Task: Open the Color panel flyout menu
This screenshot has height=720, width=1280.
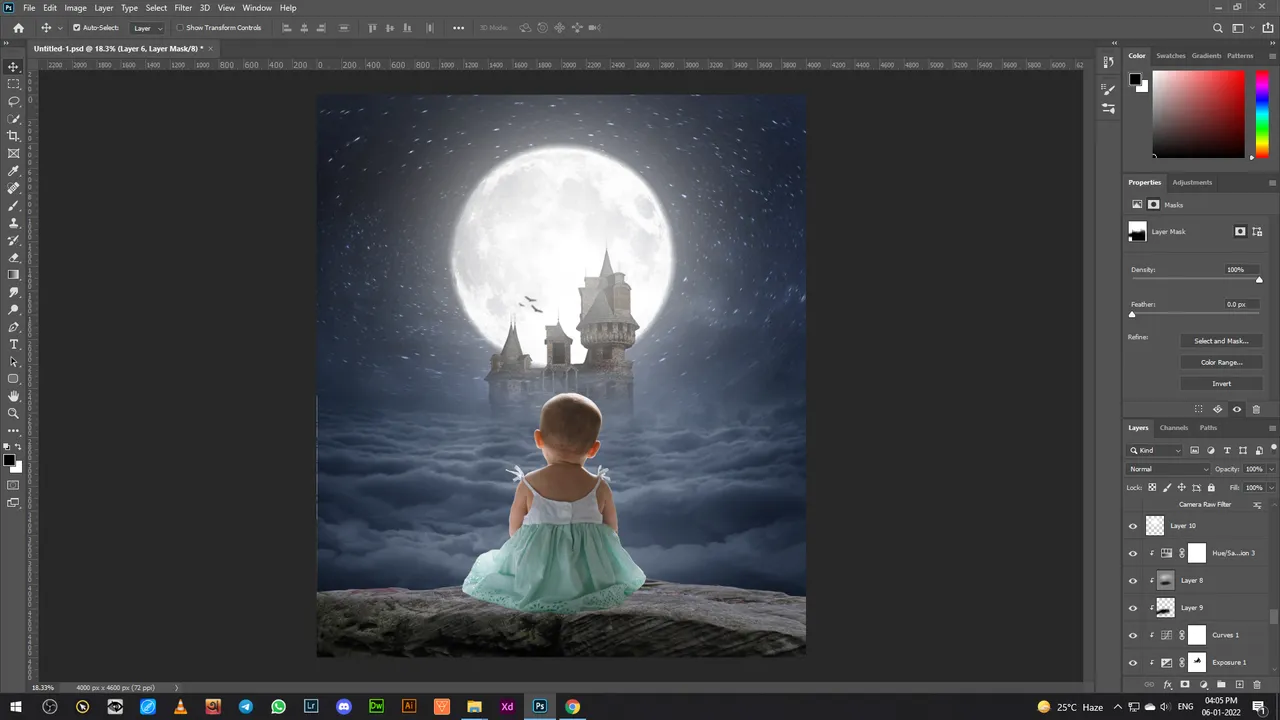Action: pyautogui.click(x=1272, y=56)
